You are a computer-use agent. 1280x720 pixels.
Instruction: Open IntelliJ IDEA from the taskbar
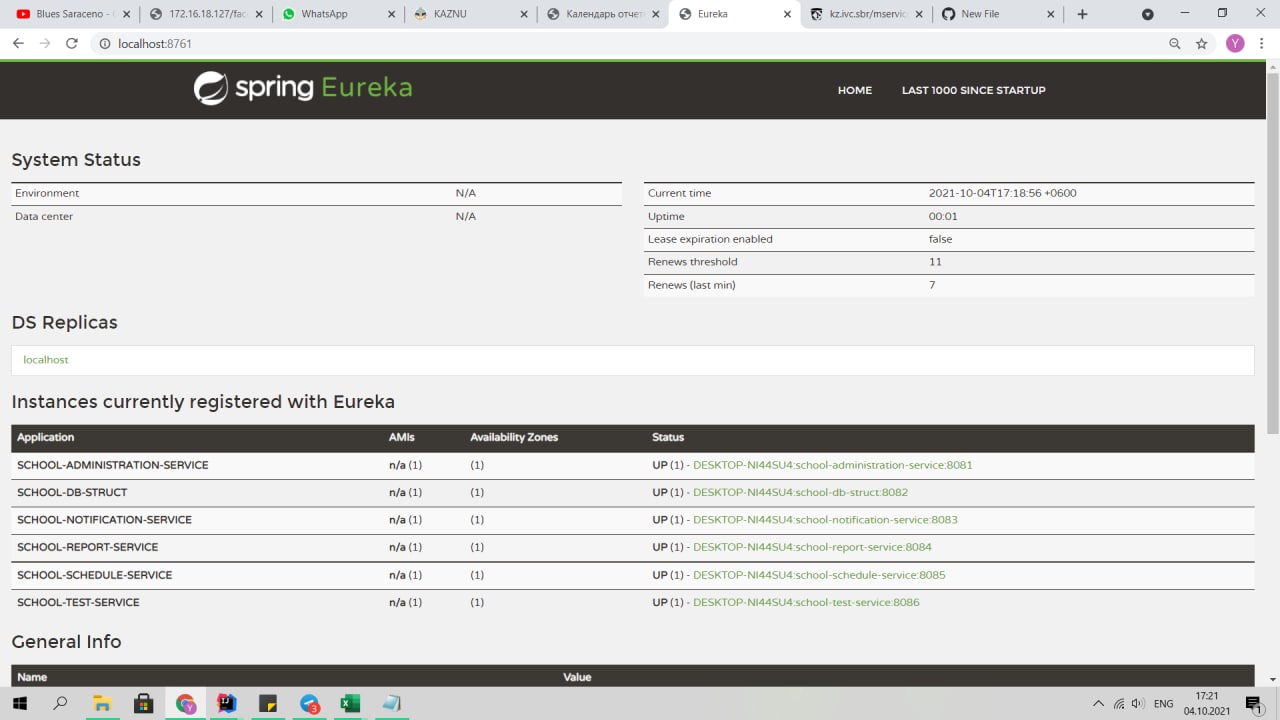coord(226,704)
